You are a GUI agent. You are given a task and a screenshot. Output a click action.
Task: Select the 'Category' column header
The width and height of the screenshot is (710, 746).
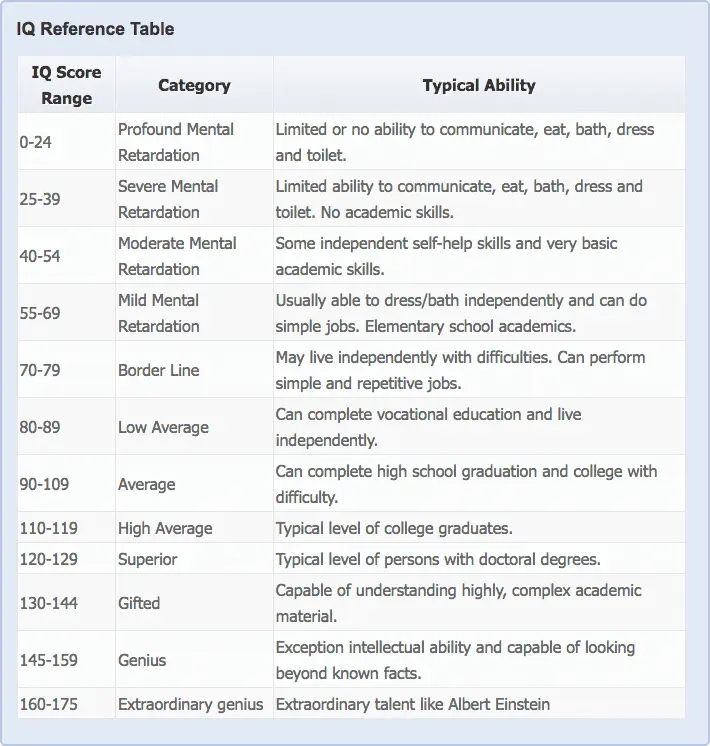tap(194, 86)
